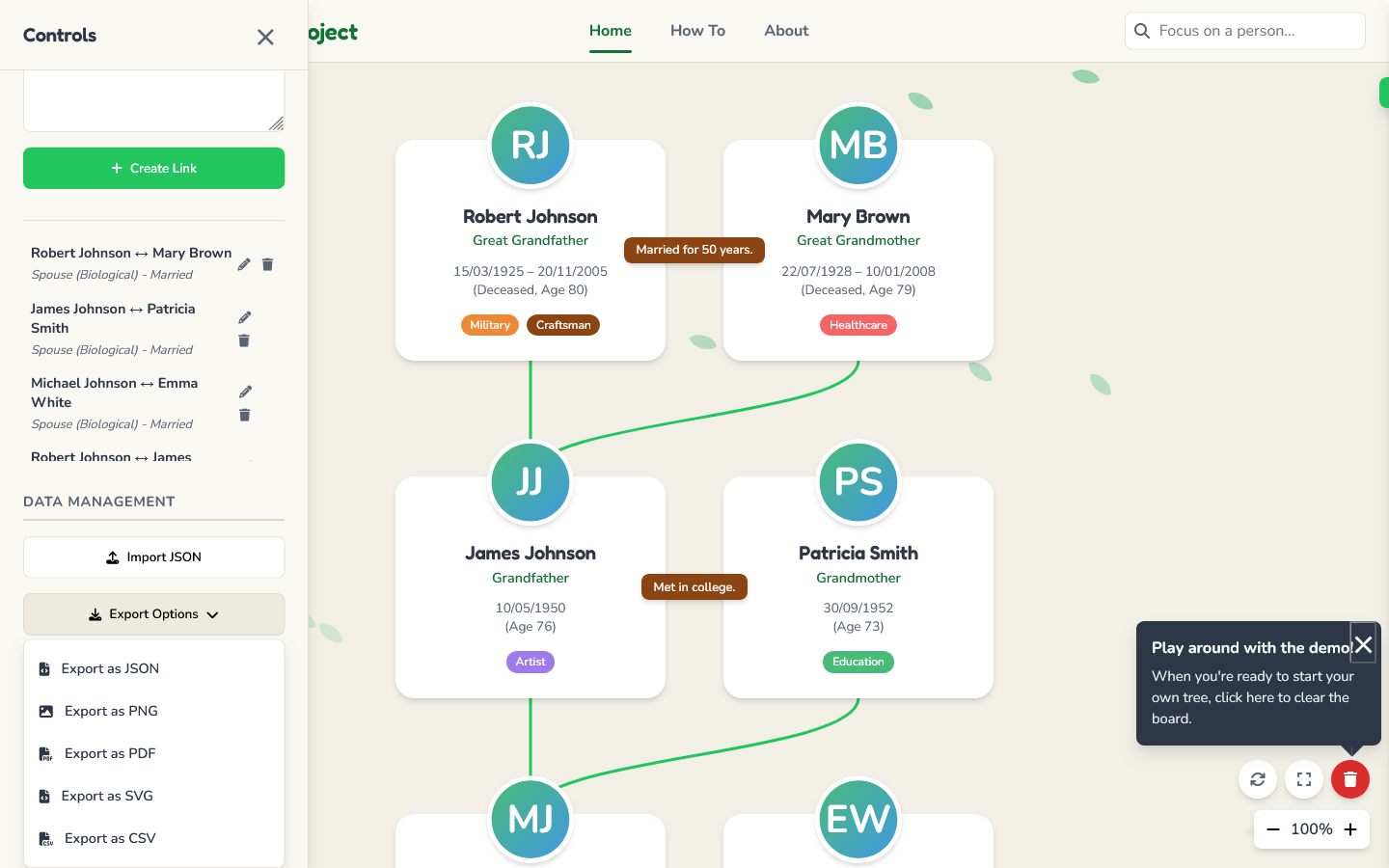Click the 'Met in college.' link label

click(694, 586)
